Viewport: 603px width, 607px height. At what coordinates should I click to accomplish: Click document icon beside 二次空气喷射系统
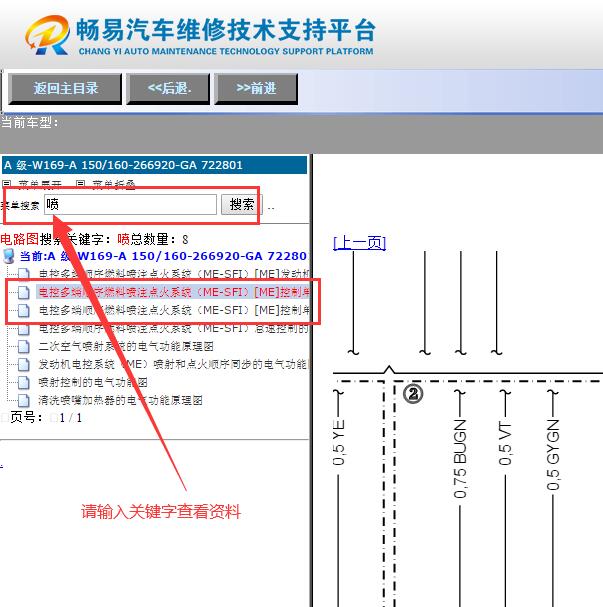pyautogui.click(x=24, y=346)
